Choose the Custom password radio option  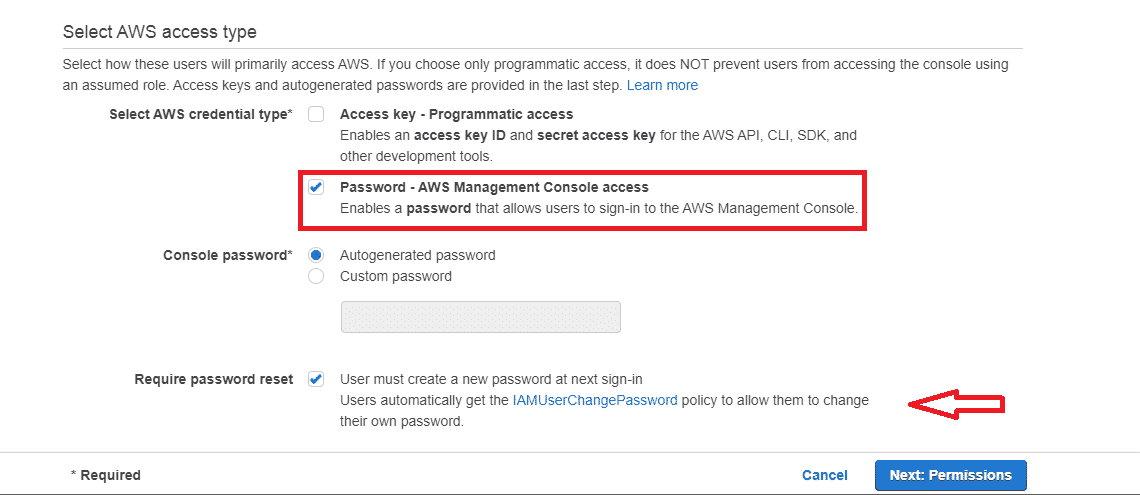click(x=316, y=276)
